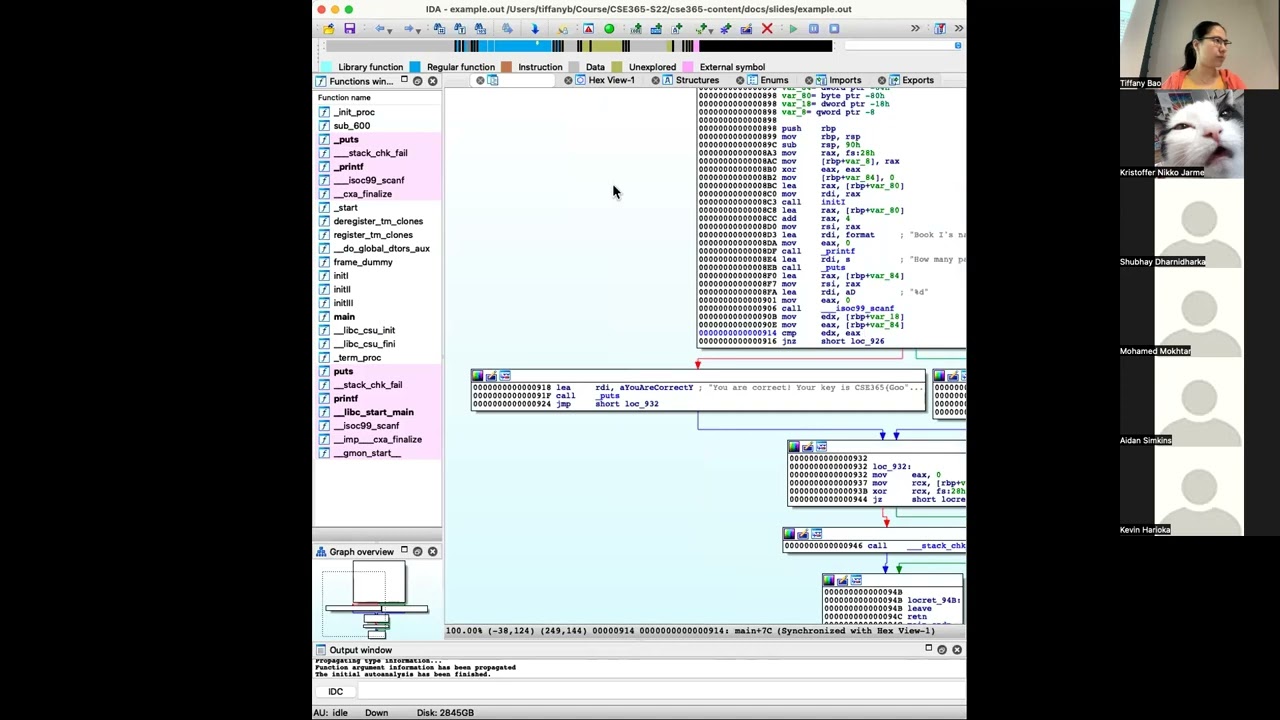The width and height of the screenshot is (1280, 720).
Task: Click the pause process toolbar icon
Action: point(814,29)
